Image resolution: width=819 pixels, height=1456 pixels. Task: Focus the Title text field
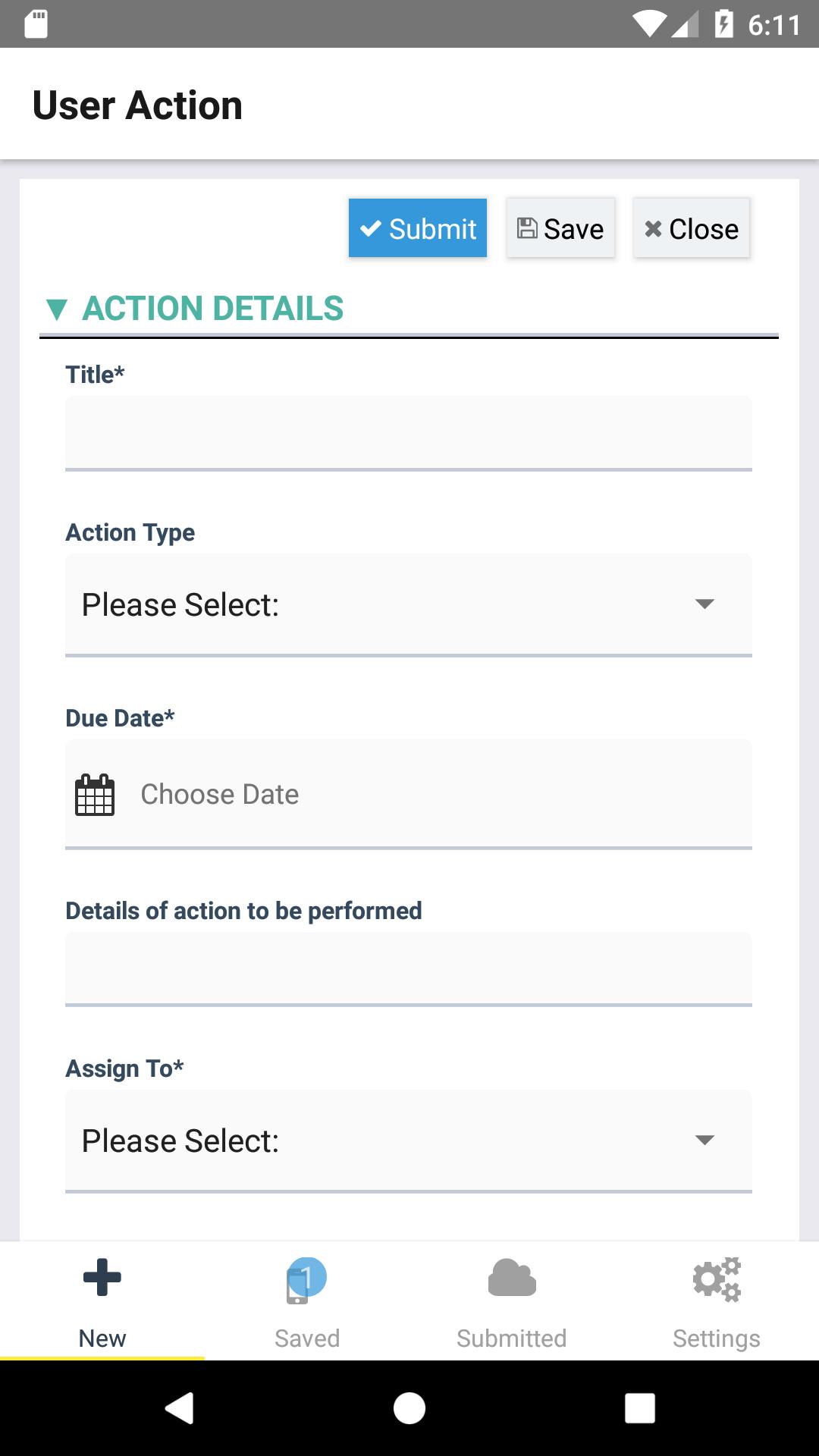(x=409, y=433)
